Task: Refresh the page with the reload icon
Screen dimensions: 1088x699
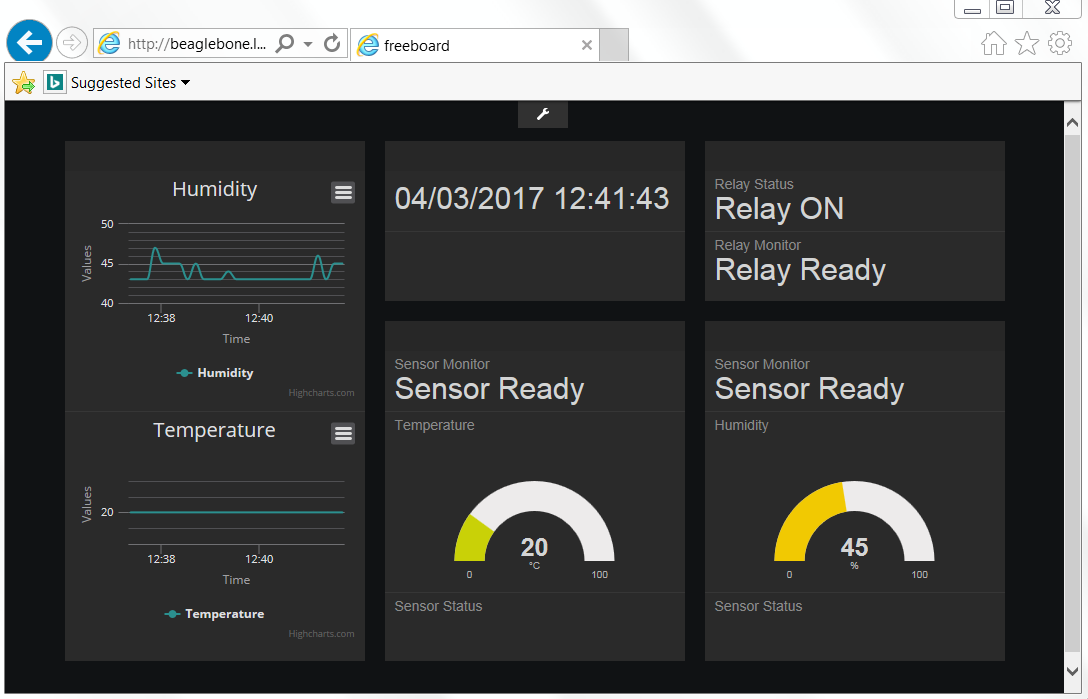Action: click(x=332, y=44)
